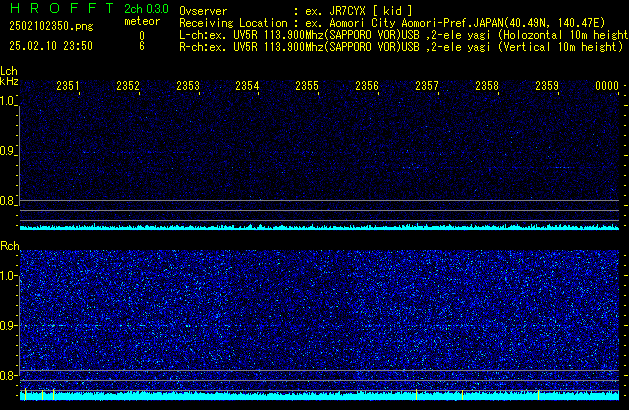Image resolution: width=629 pixels, height=410 pixels.
Task: Select the L-ch UV5R horizontal yagi line
Action: (x=404, y=35)
